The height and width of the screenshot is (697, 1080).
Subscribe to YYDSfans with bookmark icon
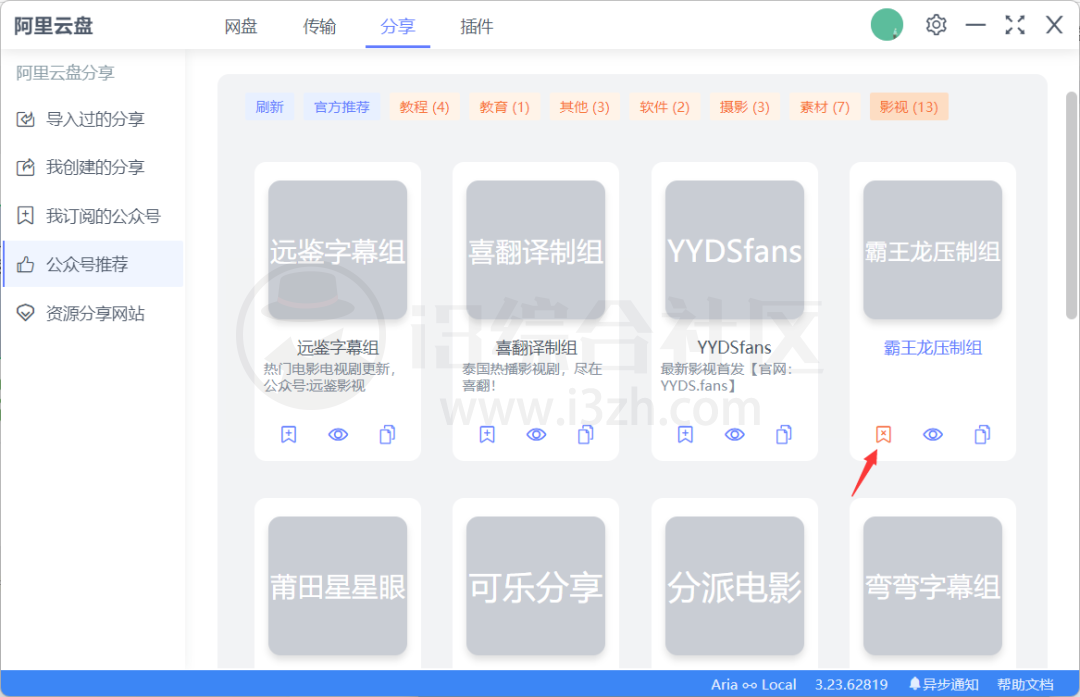point(685,435)
